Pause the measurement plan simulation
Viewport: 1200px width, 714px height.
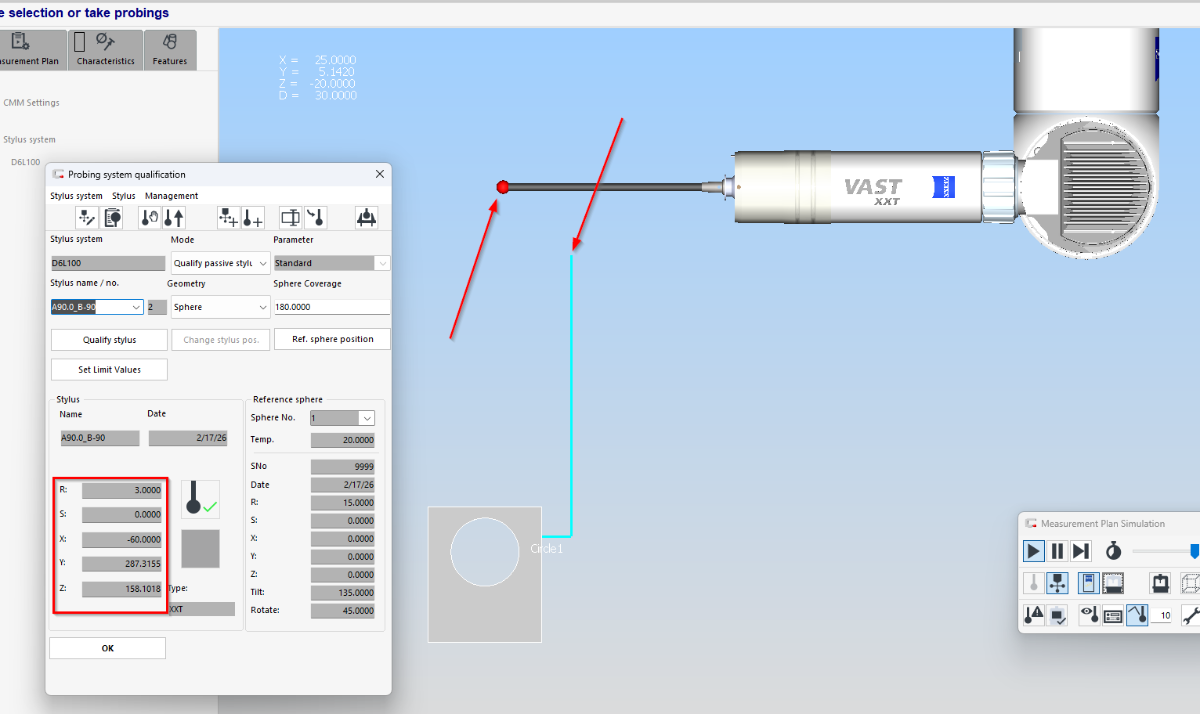pyautogui.click(x=1057, y=551)
